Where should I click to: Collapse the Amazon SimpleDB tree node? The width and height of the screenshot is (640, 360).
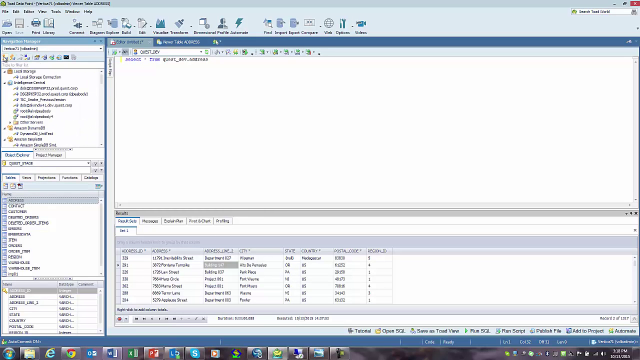5,140
